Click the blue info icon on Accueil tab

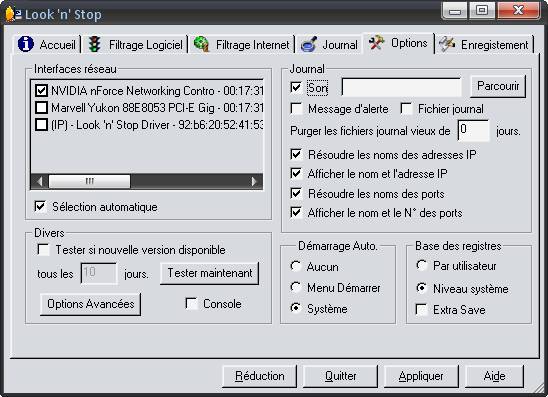coord(26,44)
